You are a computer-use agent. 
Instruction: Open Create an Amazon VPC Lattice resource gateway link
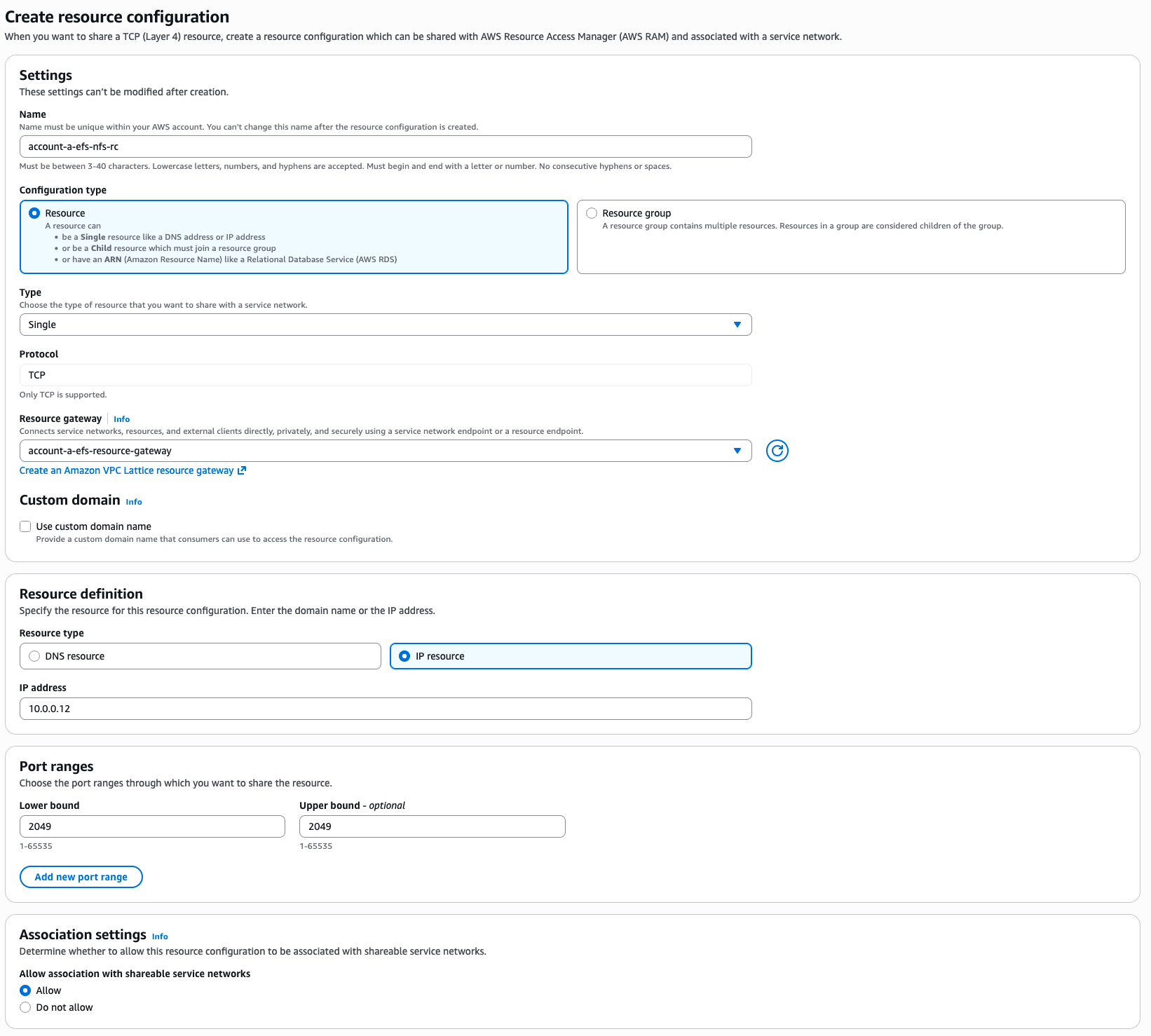click(x=126, y=470)
